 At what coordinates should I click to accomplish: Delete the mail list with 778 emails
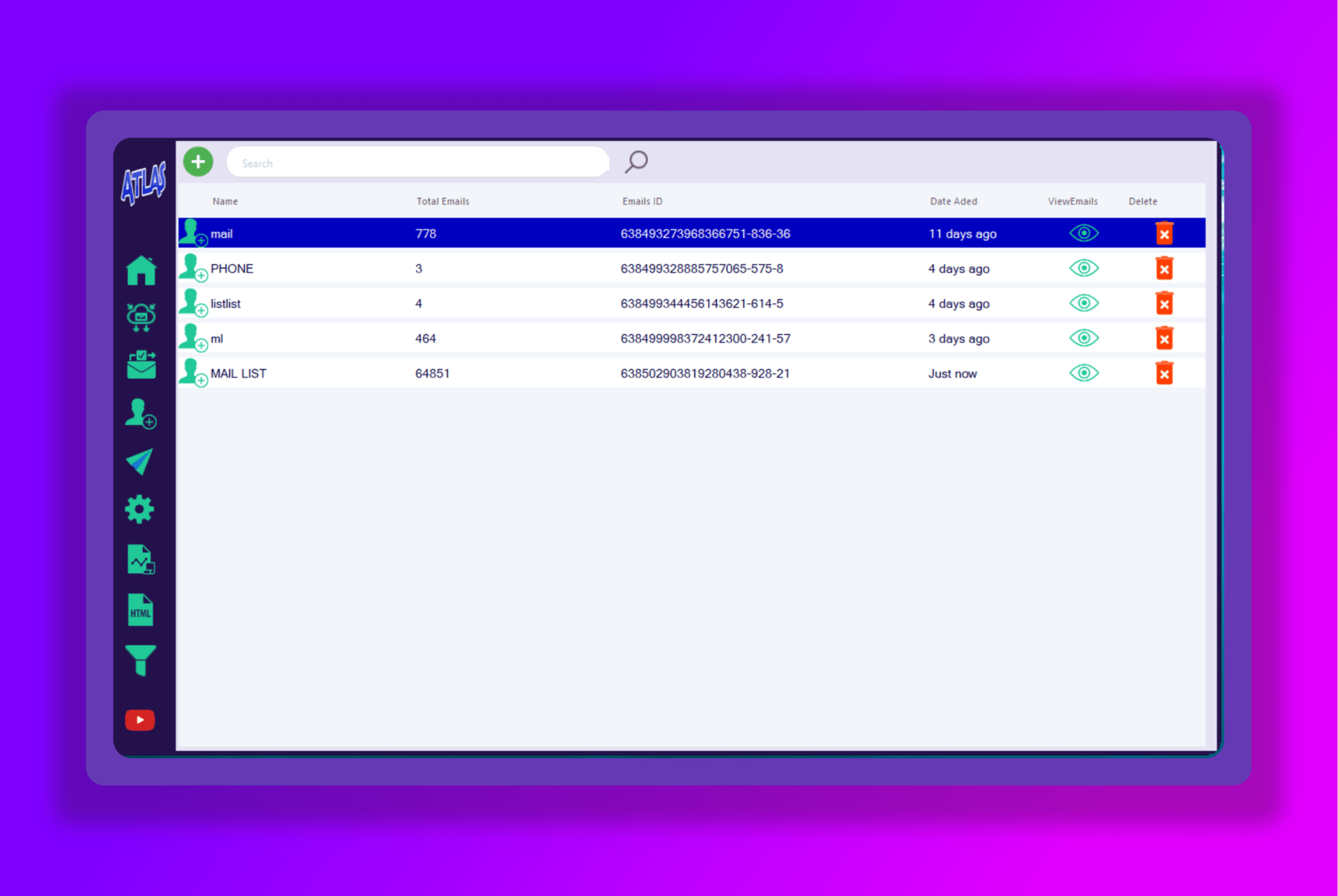[1164, 233]
